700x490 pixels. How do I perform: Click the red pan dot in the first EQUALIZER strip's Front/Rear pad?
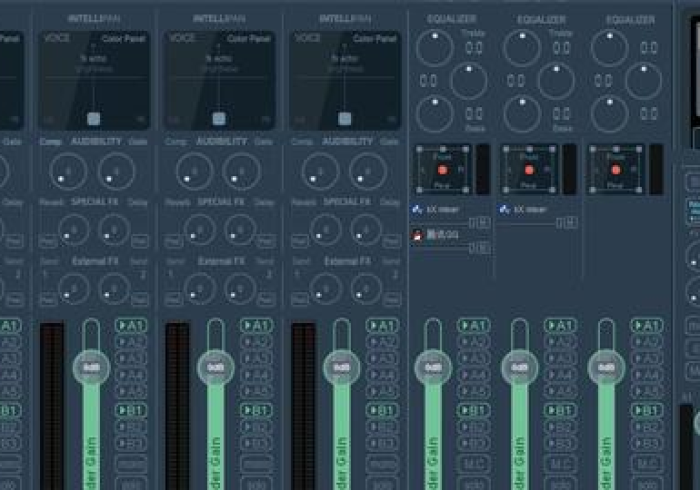click(442, 170)
